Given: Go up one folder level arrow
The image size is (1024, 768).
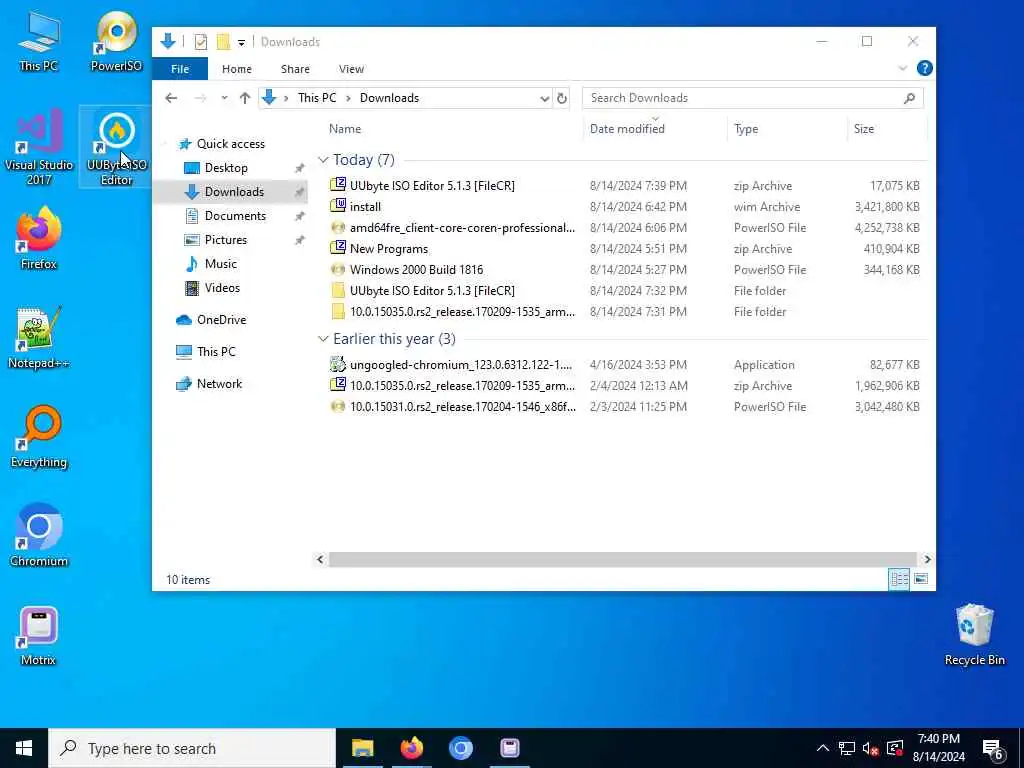Looking at the screenshot, I should (x=245, y=98).
